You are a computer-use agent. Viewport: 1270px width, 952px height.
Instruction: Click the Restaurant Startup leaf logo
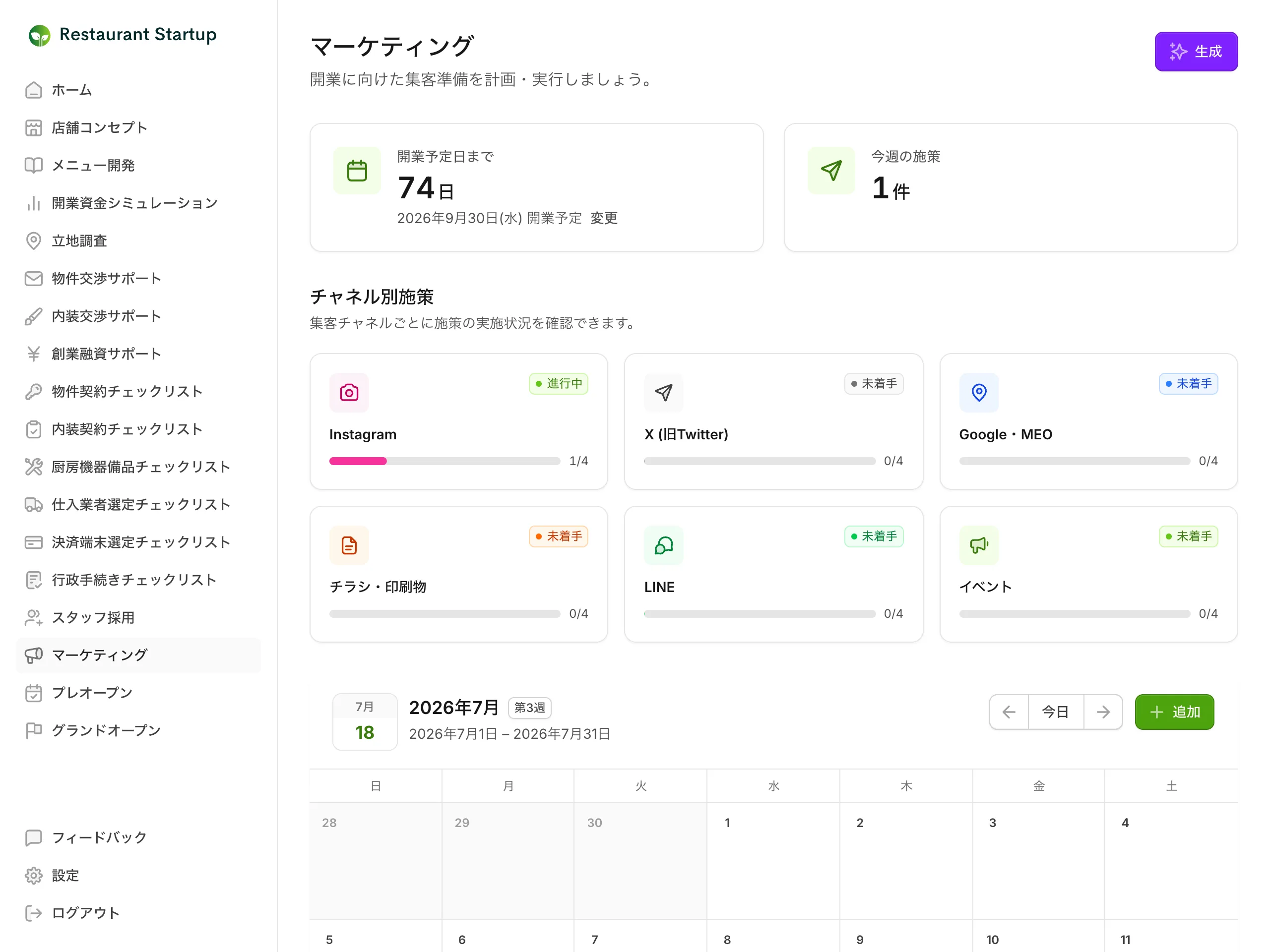(x=40, y=36)
